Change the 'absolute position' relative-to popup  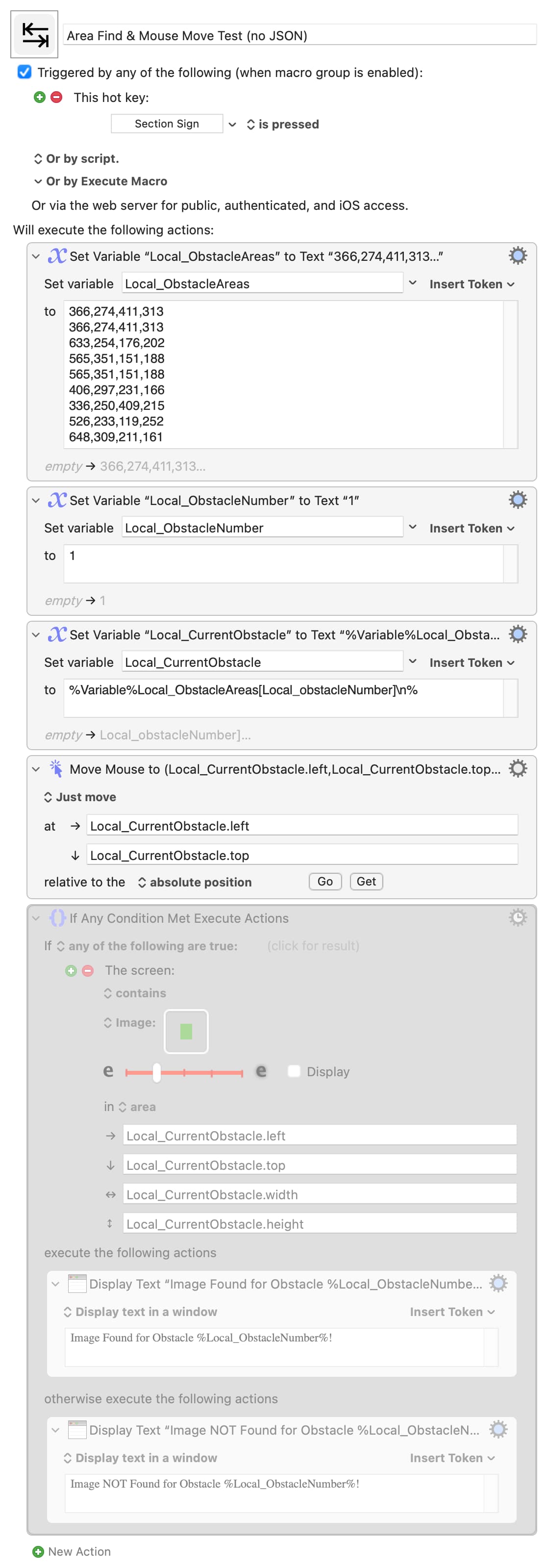pos(194,882)
